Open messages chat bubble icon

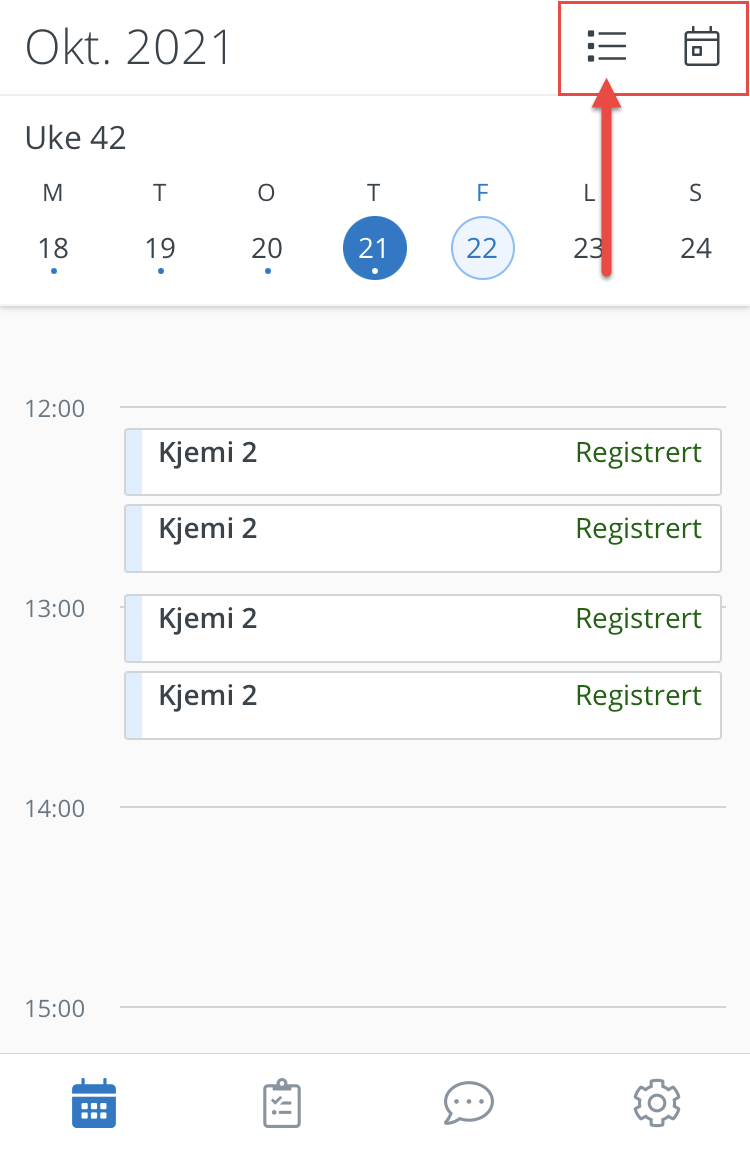click(x=469, y=1103)
